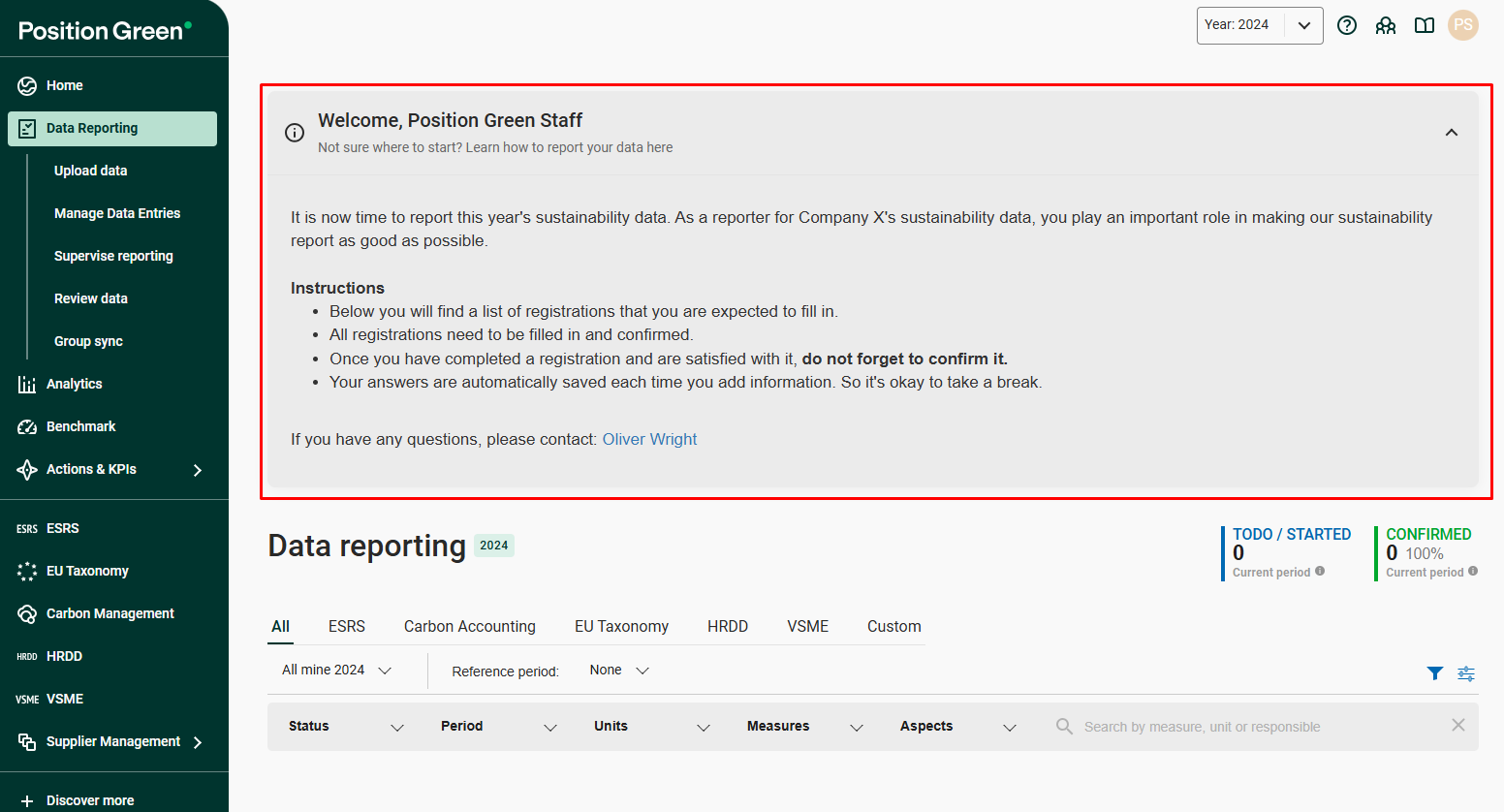Click the blue filter funnel icon

point(1435,672)
